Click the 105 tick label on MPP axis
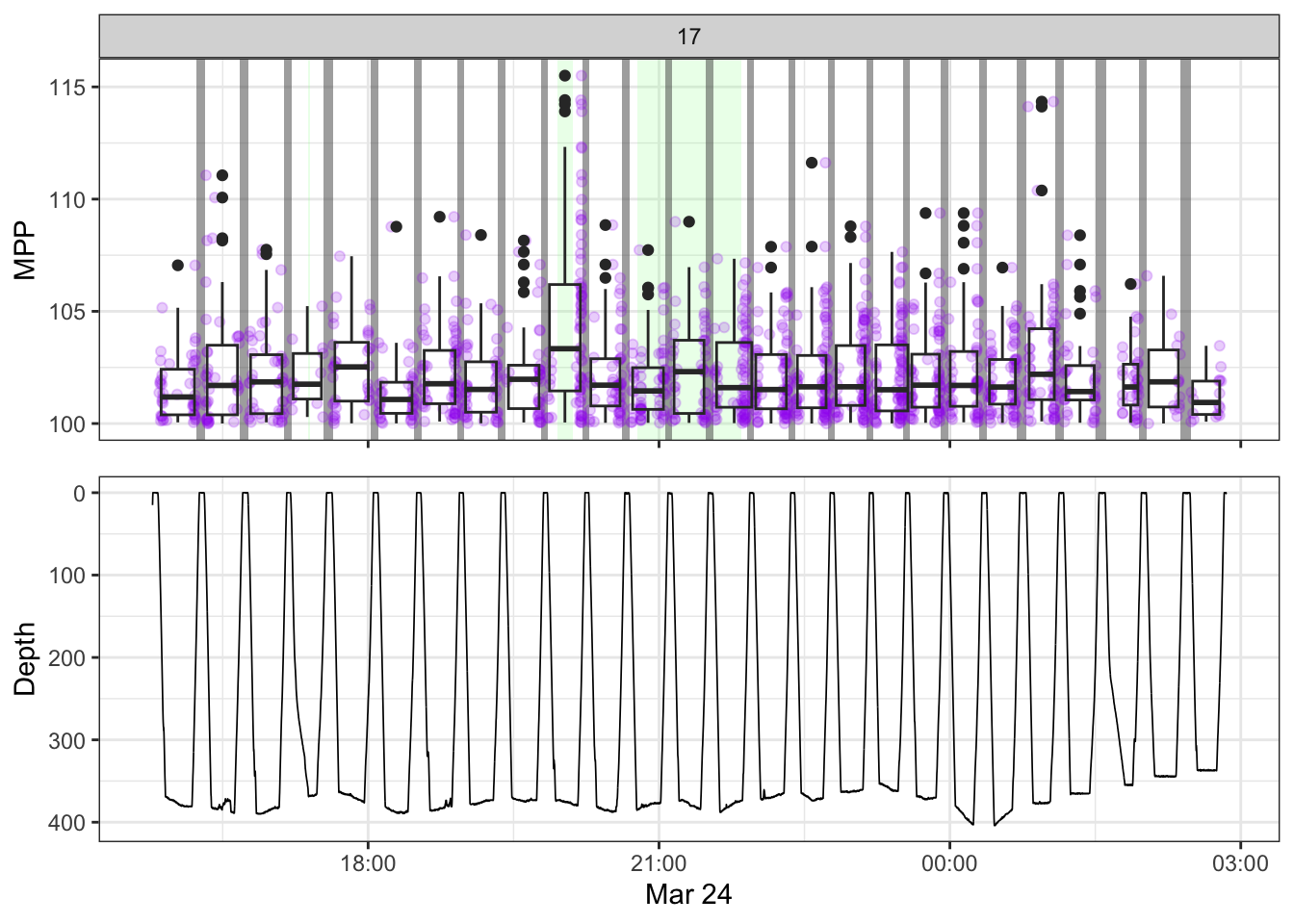 (x=66, y=312)
